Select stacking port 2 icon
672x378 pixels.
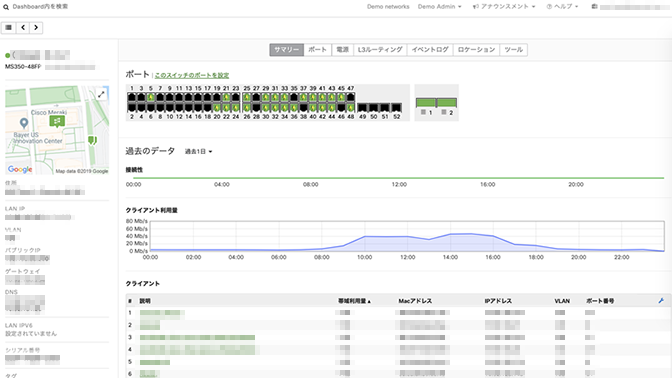[x=447, y=102]
